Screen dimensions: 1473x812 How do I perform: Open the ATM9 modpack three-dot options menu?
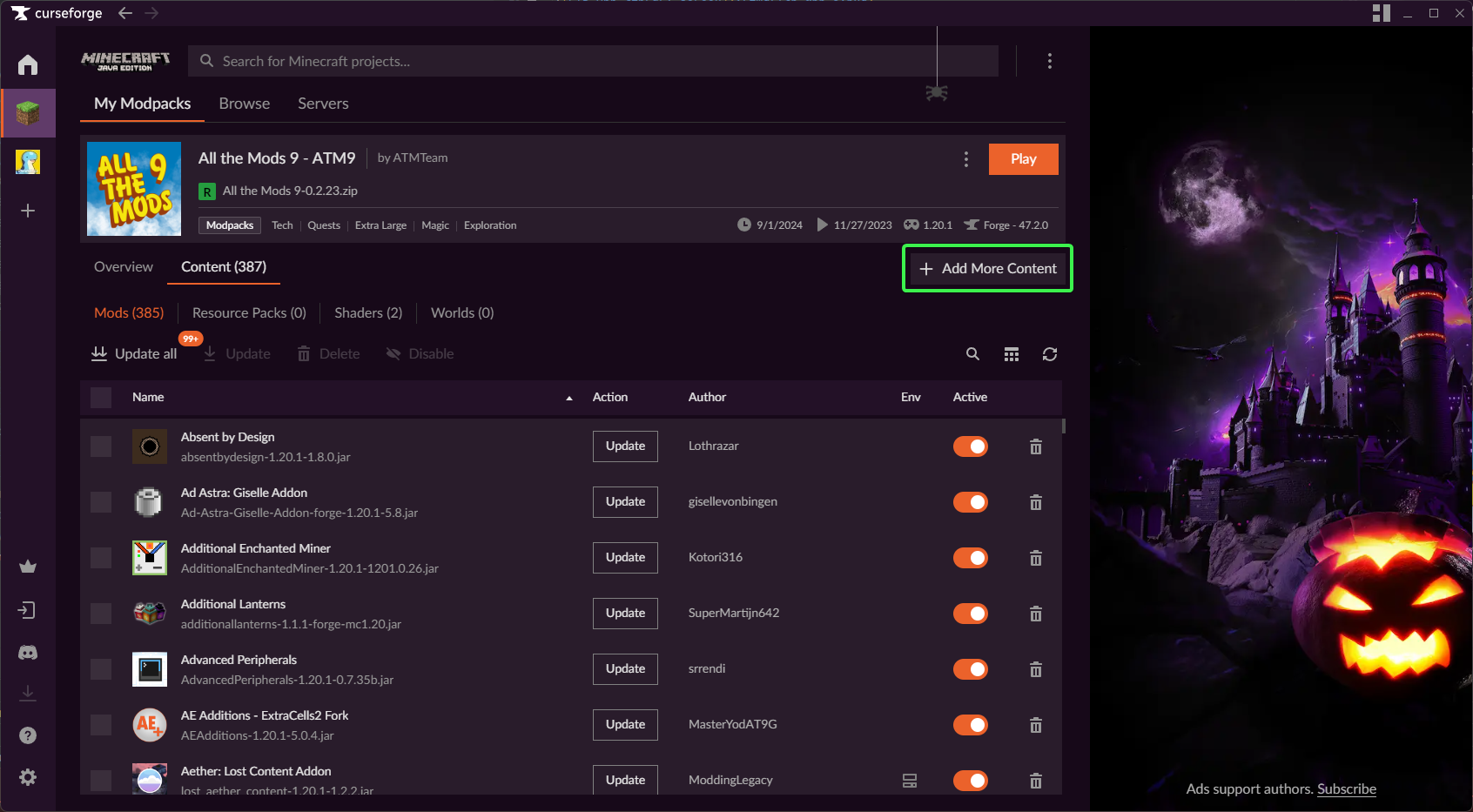tap(966, 159)
